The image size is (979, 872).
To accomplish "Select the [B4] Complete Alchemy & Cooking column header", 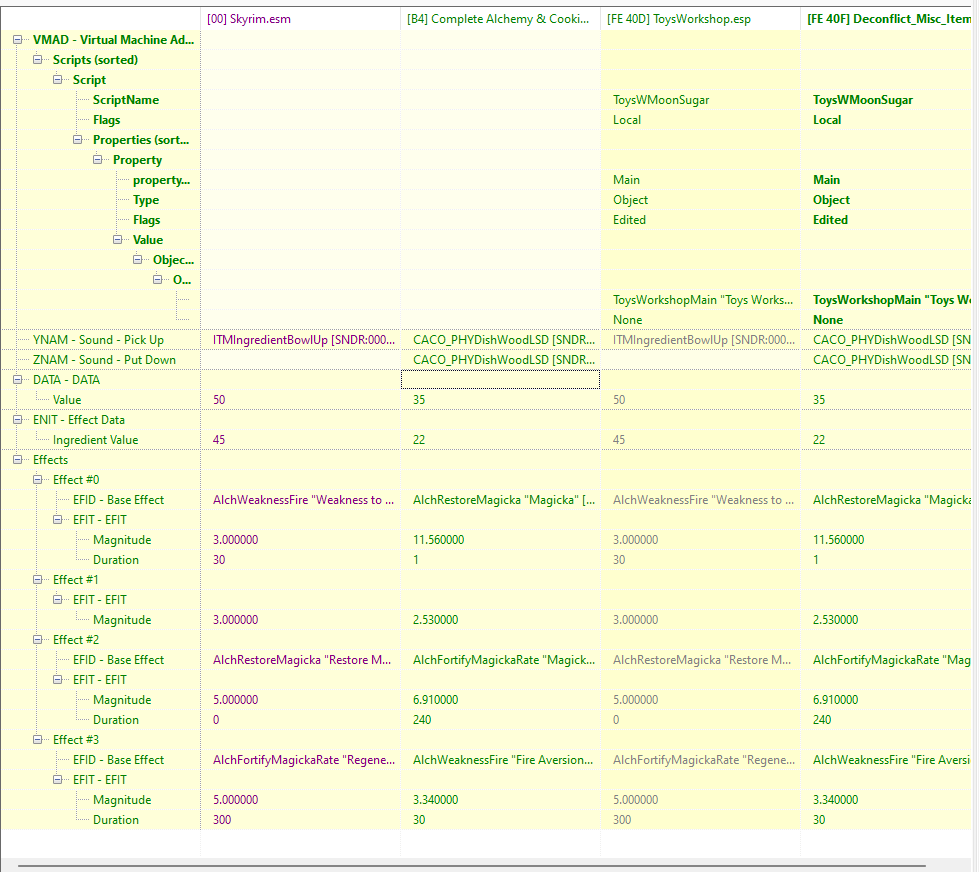I will pyautogui.click(x=500, y=19).
